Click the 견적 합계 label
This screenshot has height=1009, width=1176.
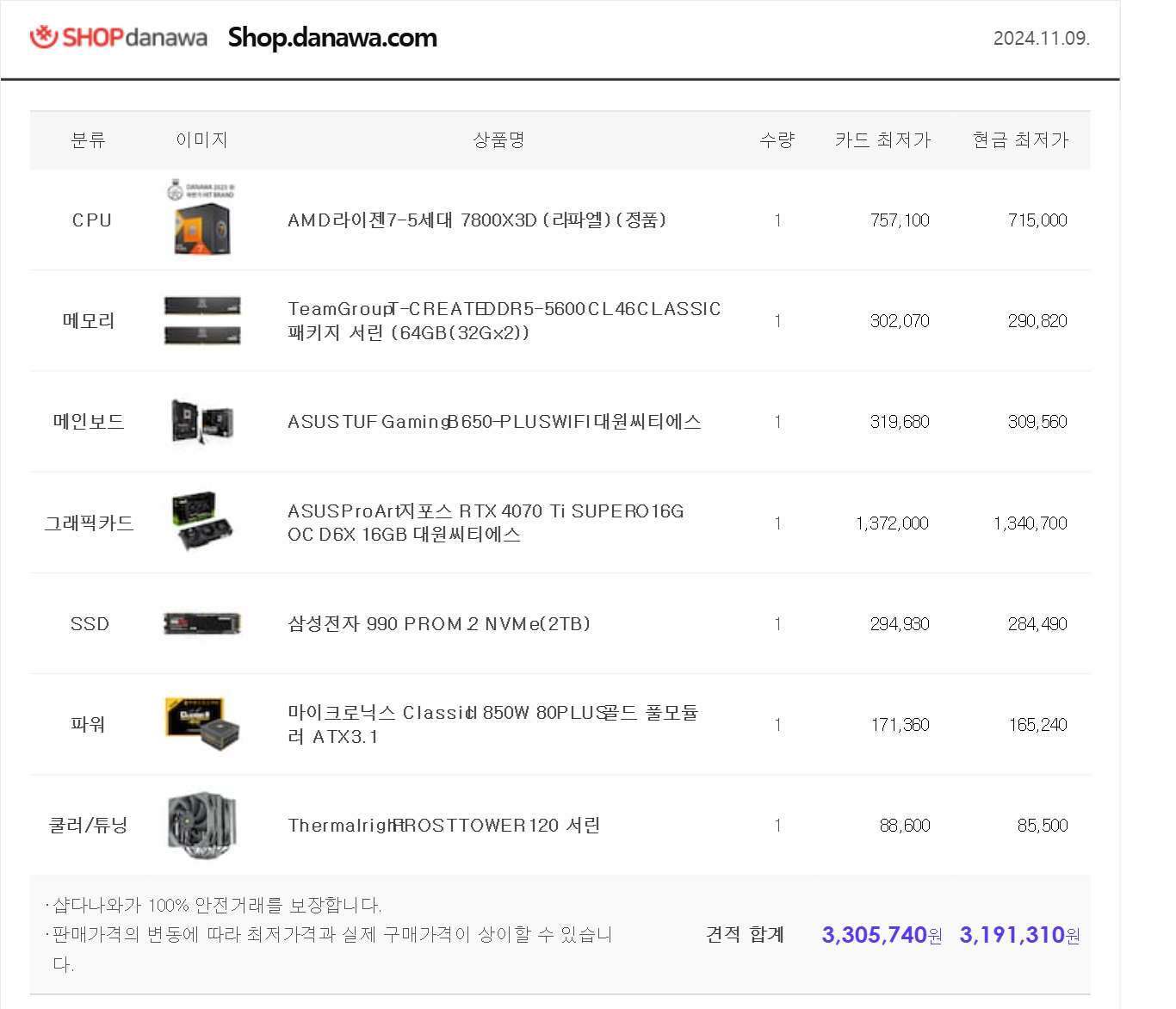click(745, 935)
